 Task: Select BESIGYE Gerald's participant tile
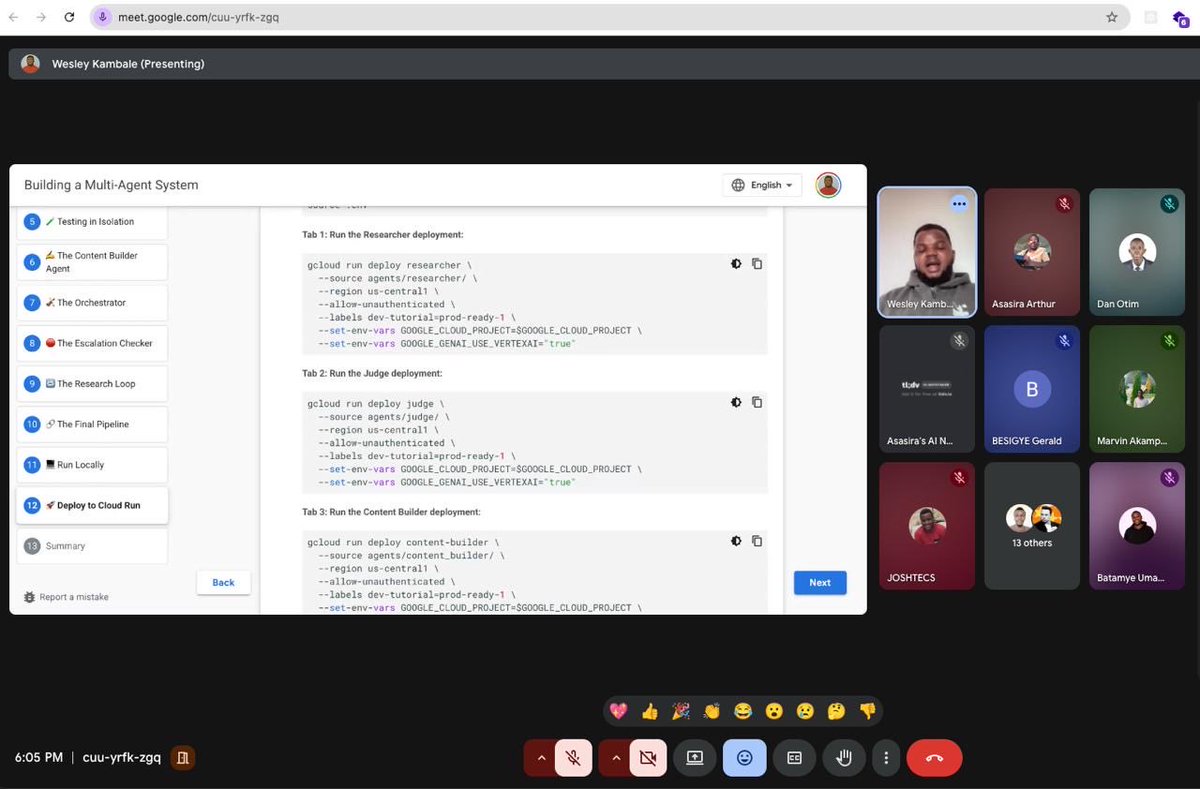coord(1032,390)
